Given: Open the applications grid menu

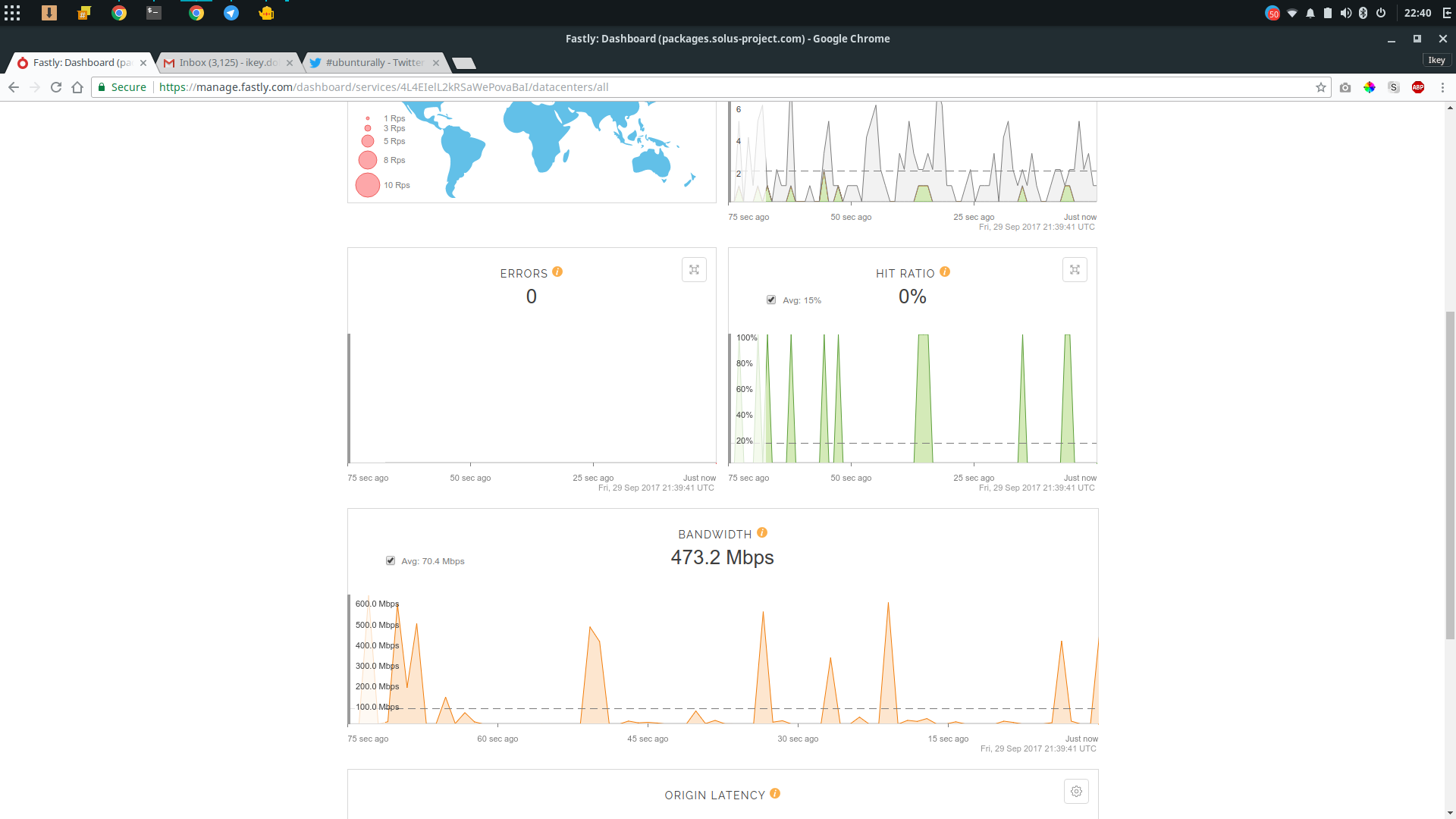Looking at the screenshot, I should 12,13.
